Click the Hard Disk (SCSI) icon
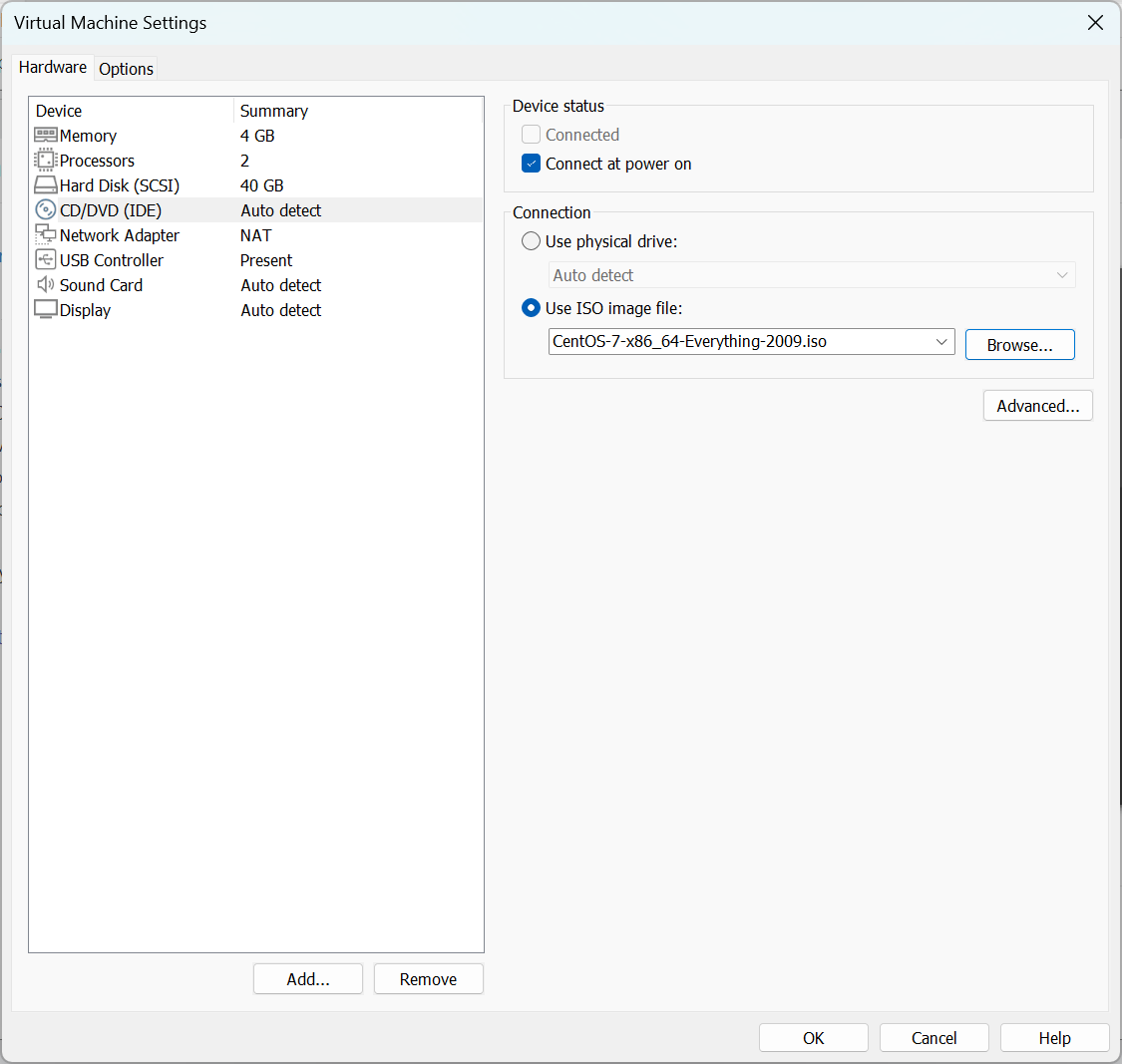The width and height of the screenshot is (1122, 1064). pos(46,185)
